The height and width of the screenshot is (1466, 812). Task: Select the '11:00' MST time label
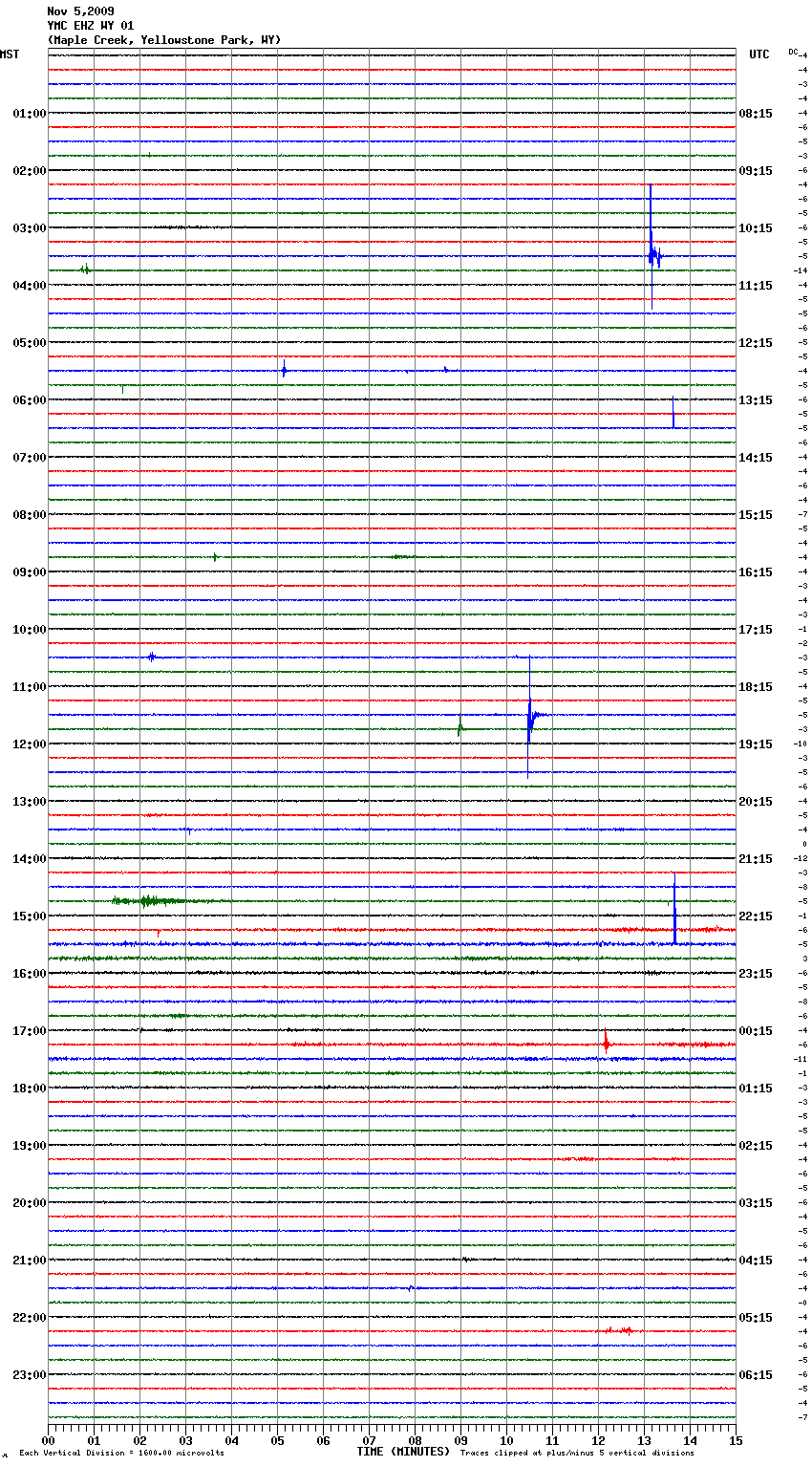(30, 687)
